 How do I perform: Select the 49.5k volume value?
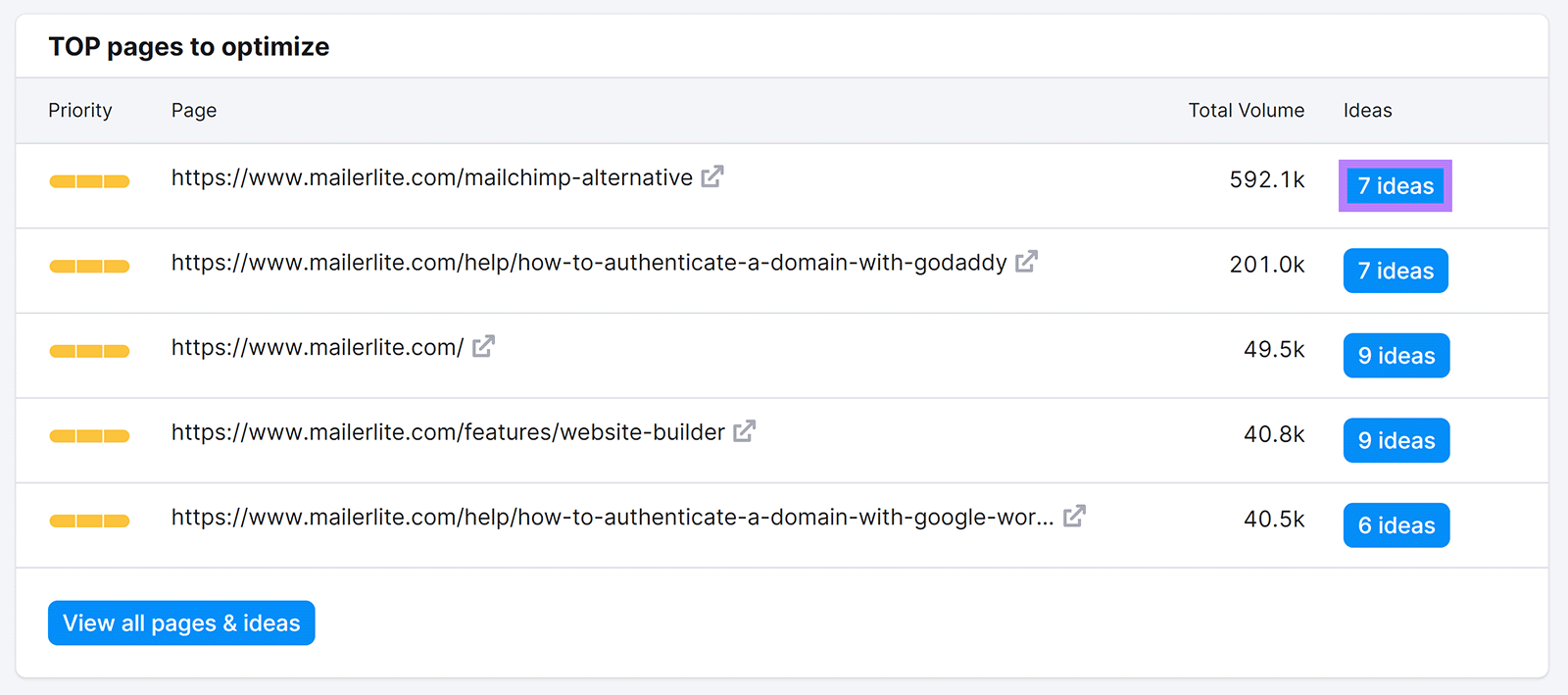1274,350
